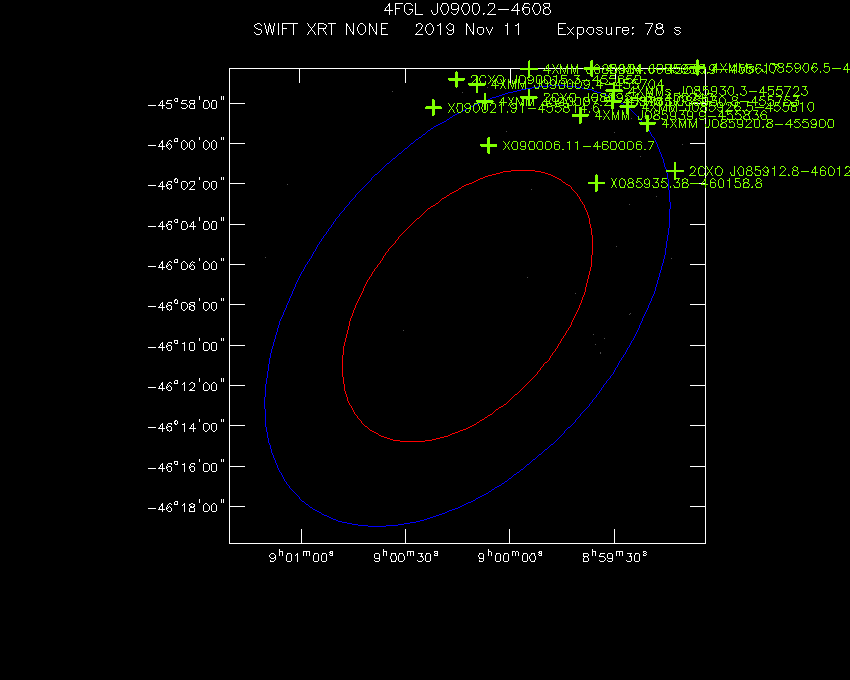Image resolution: width=850 pixels, height=680 pixels.
Task: Click declination label -46°16'00"
Action: tap(186, 467)
